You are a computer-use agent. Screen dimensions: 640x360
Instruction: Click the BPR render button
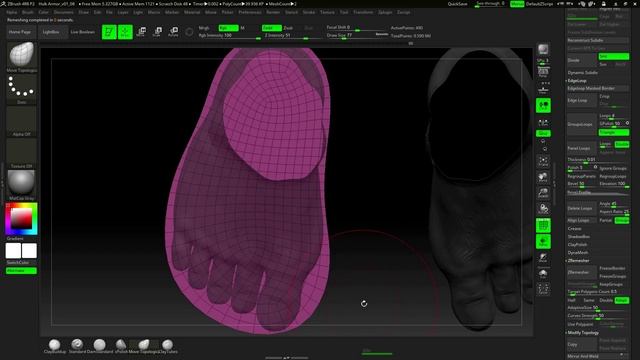tap(543, 50)
